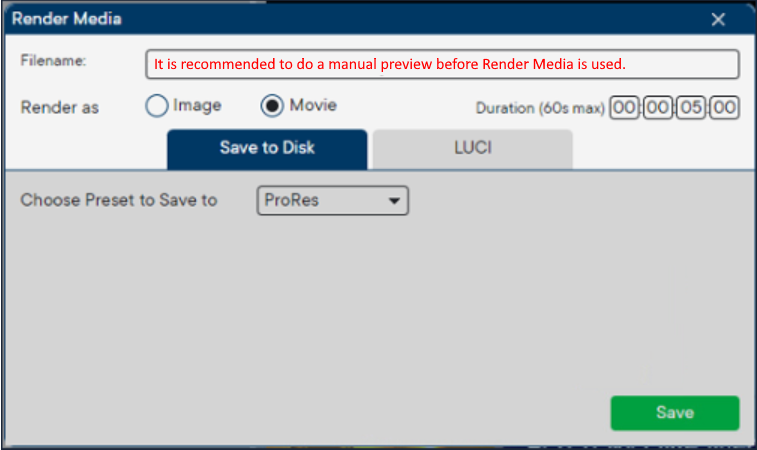Select the Movie radio button

270,106
